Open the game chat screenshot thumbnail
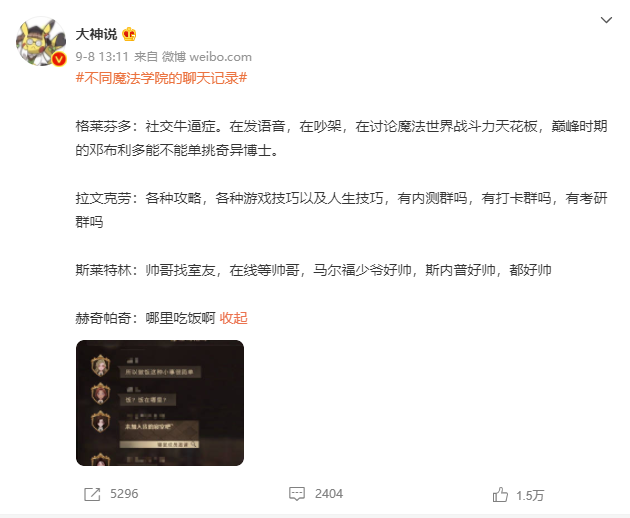 (160, 403)
